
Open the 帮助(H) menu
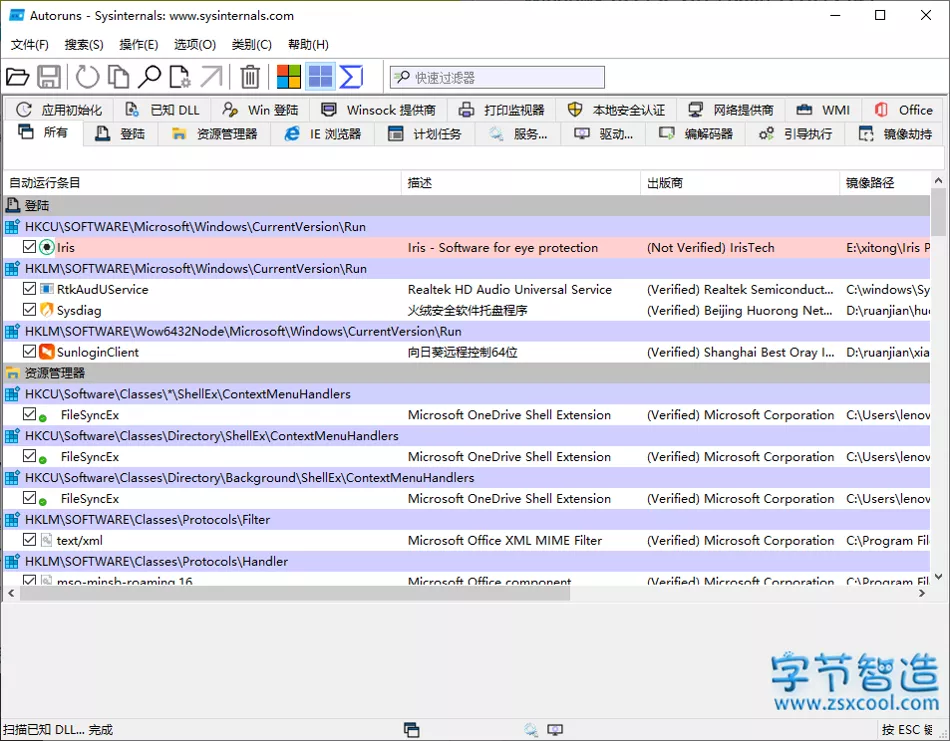[308, 44]
